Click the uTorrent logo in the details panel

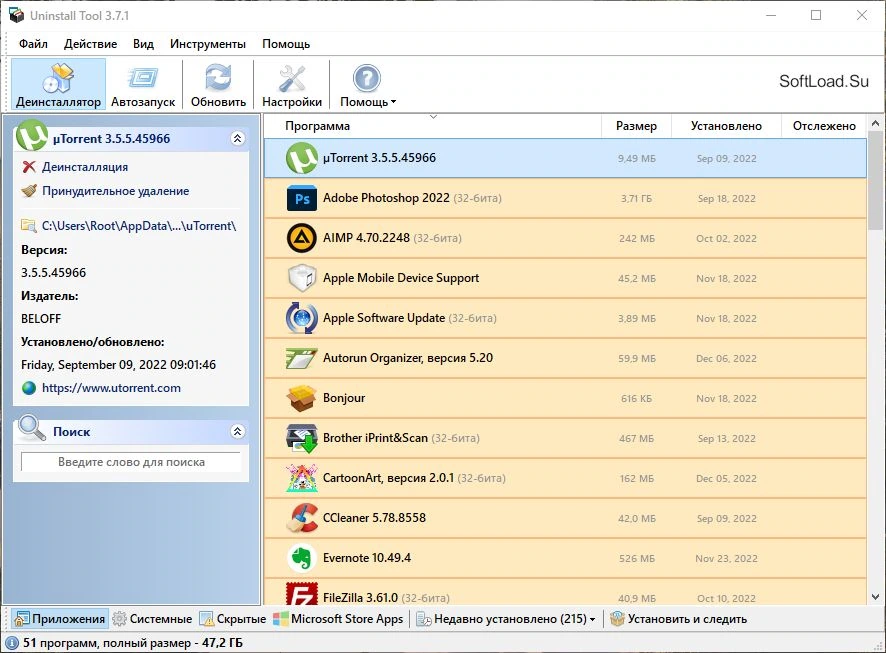tap(32, 136)
